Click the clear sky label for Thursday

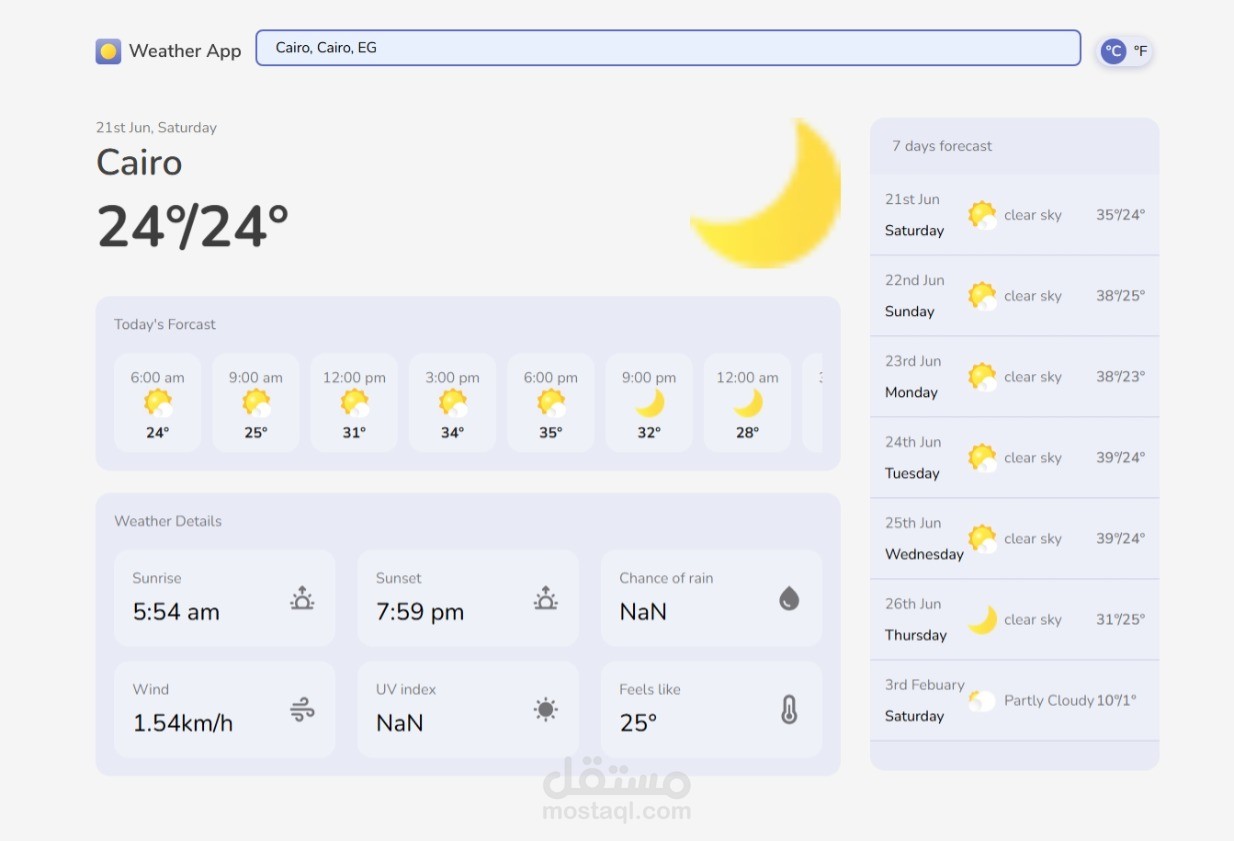coord(1033,620)
